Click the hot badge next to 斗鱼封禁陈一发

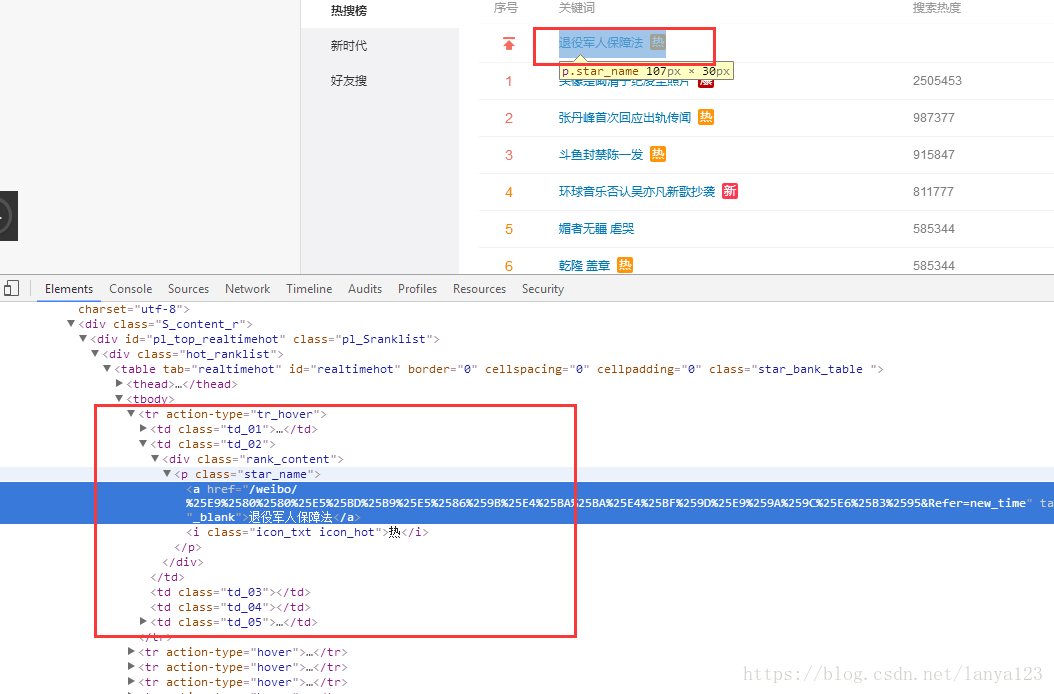[658, 154]
